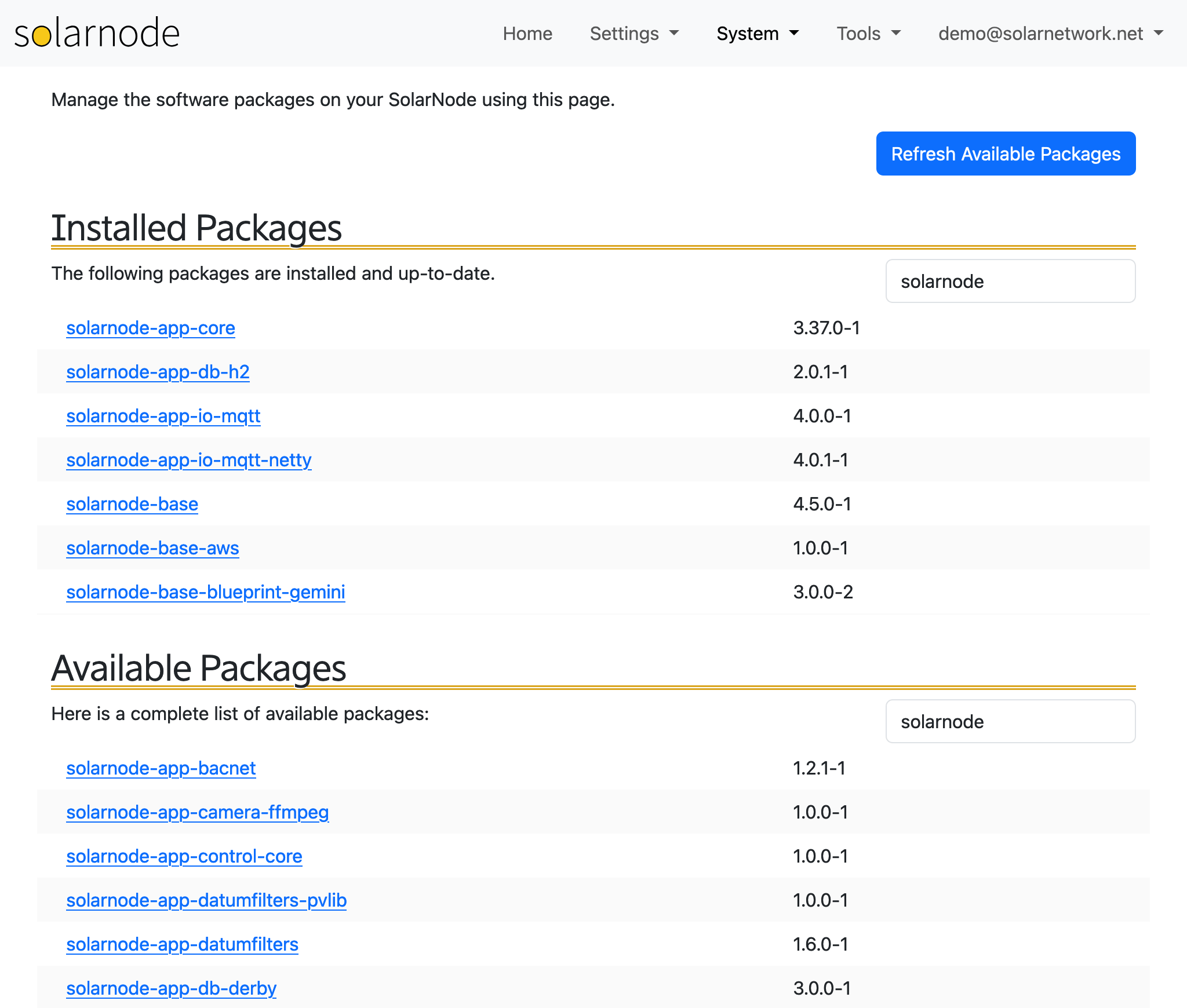Click version 1.0.0-1 of solarnode-app-control-core
Screen dimensions: 1187x1008
click(821, 856)
